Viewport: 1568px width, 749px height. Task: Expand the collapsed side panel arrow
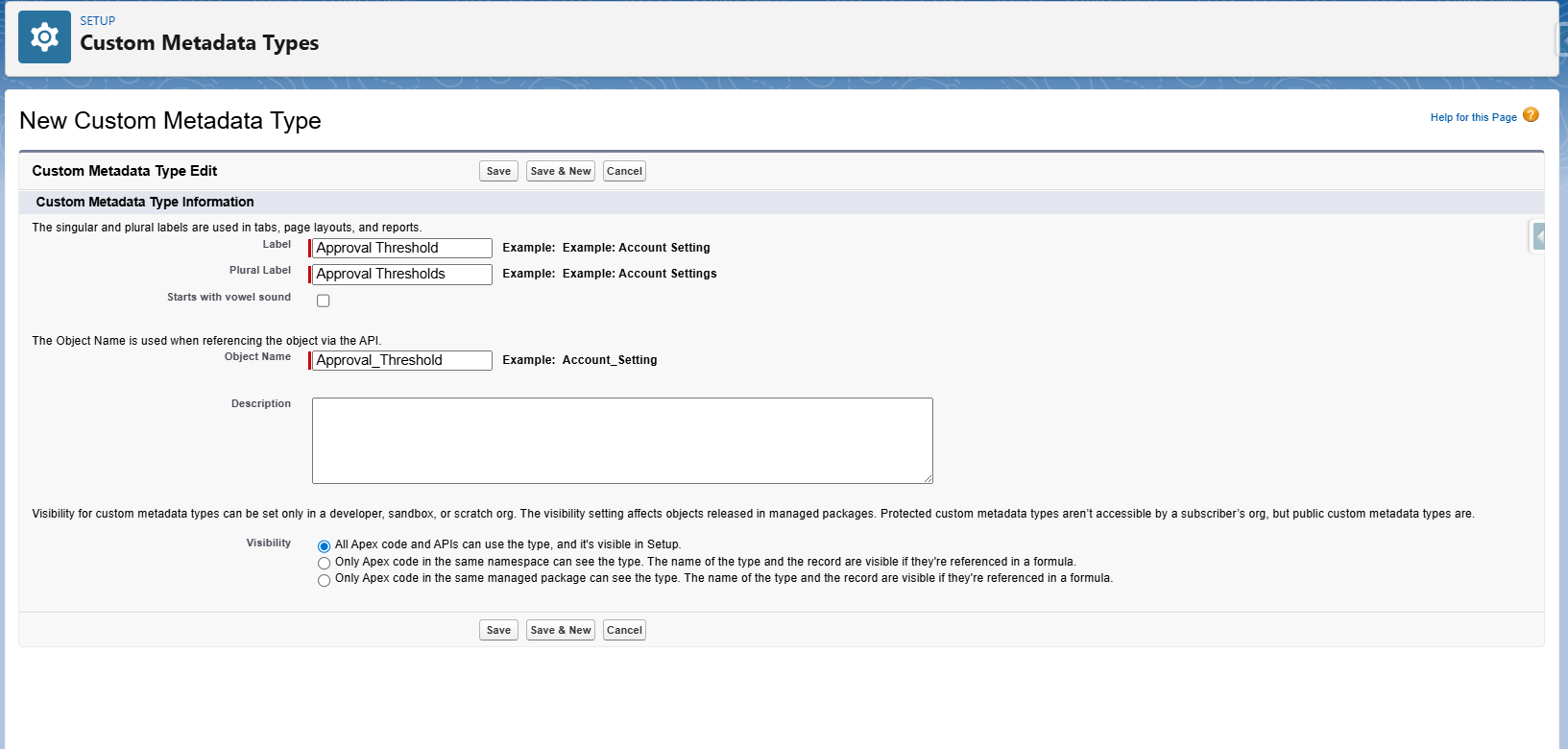pyautogui.click(x=1538, y=236)
